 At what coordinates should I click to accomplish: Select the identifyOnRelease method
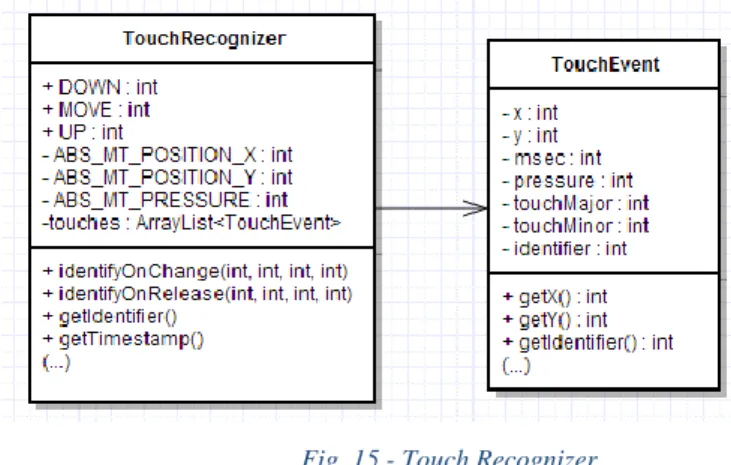tap(198, 294)
